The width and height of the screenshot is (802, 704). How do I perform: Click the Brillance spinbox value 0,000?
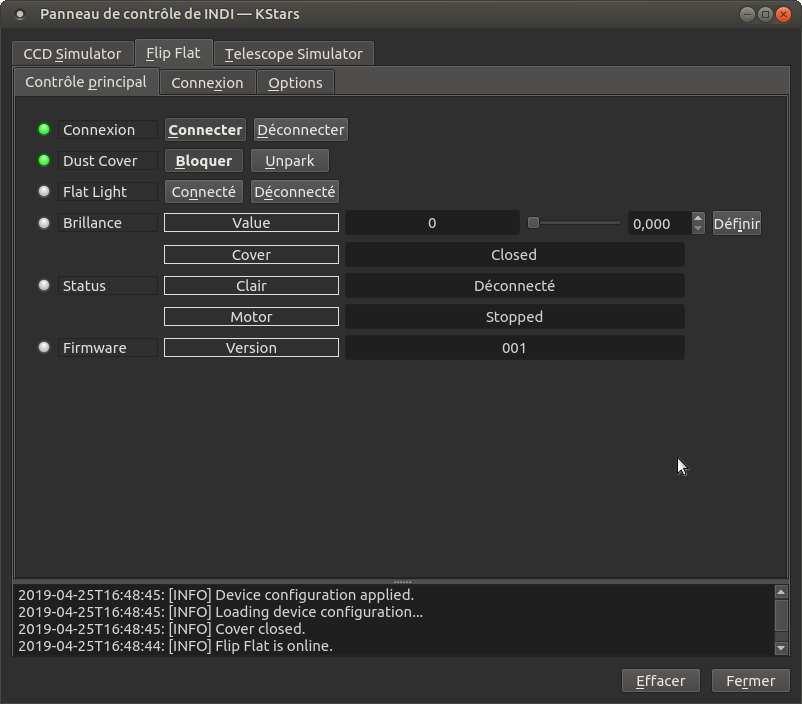pos(659,224)
